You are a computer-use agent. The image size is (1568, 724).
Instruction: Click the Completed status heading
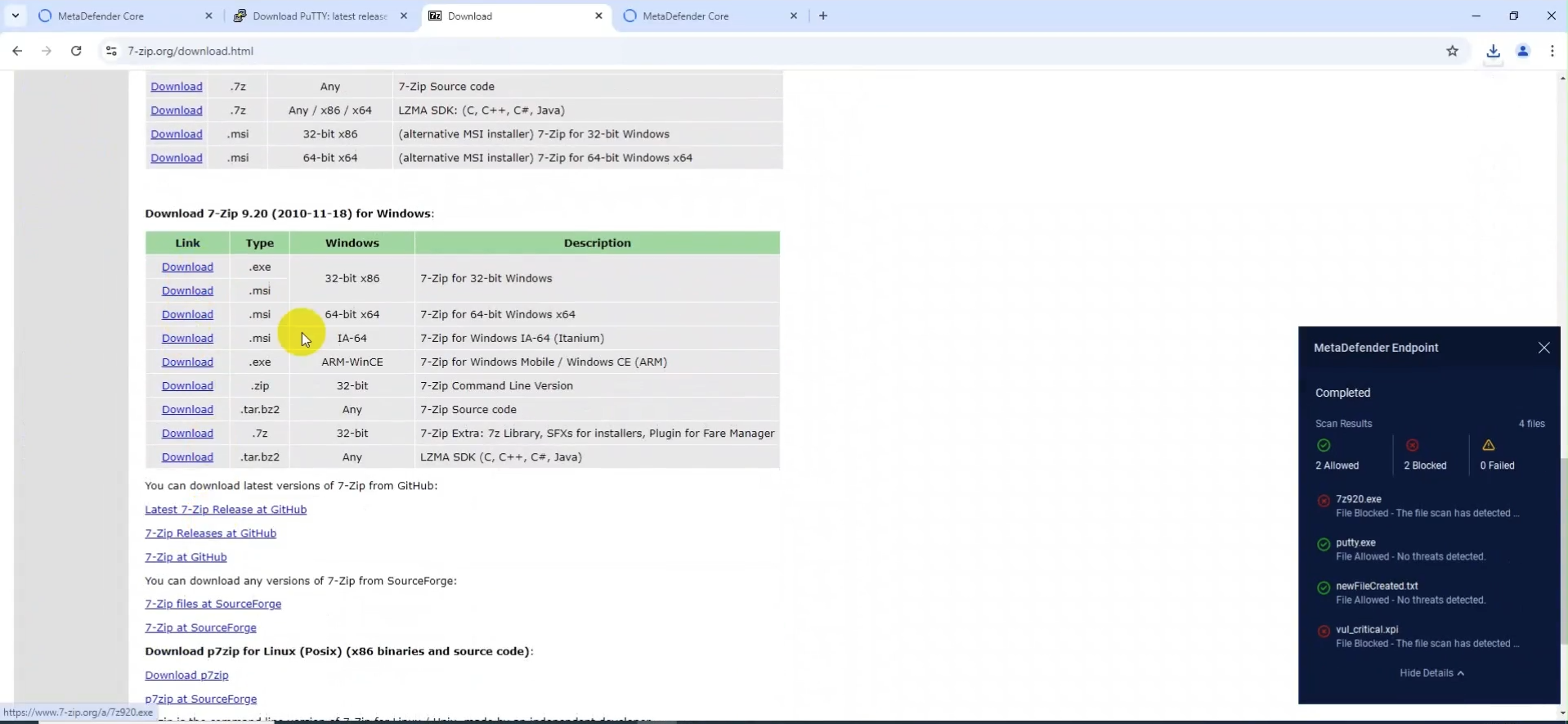(x=1342, y=393)
